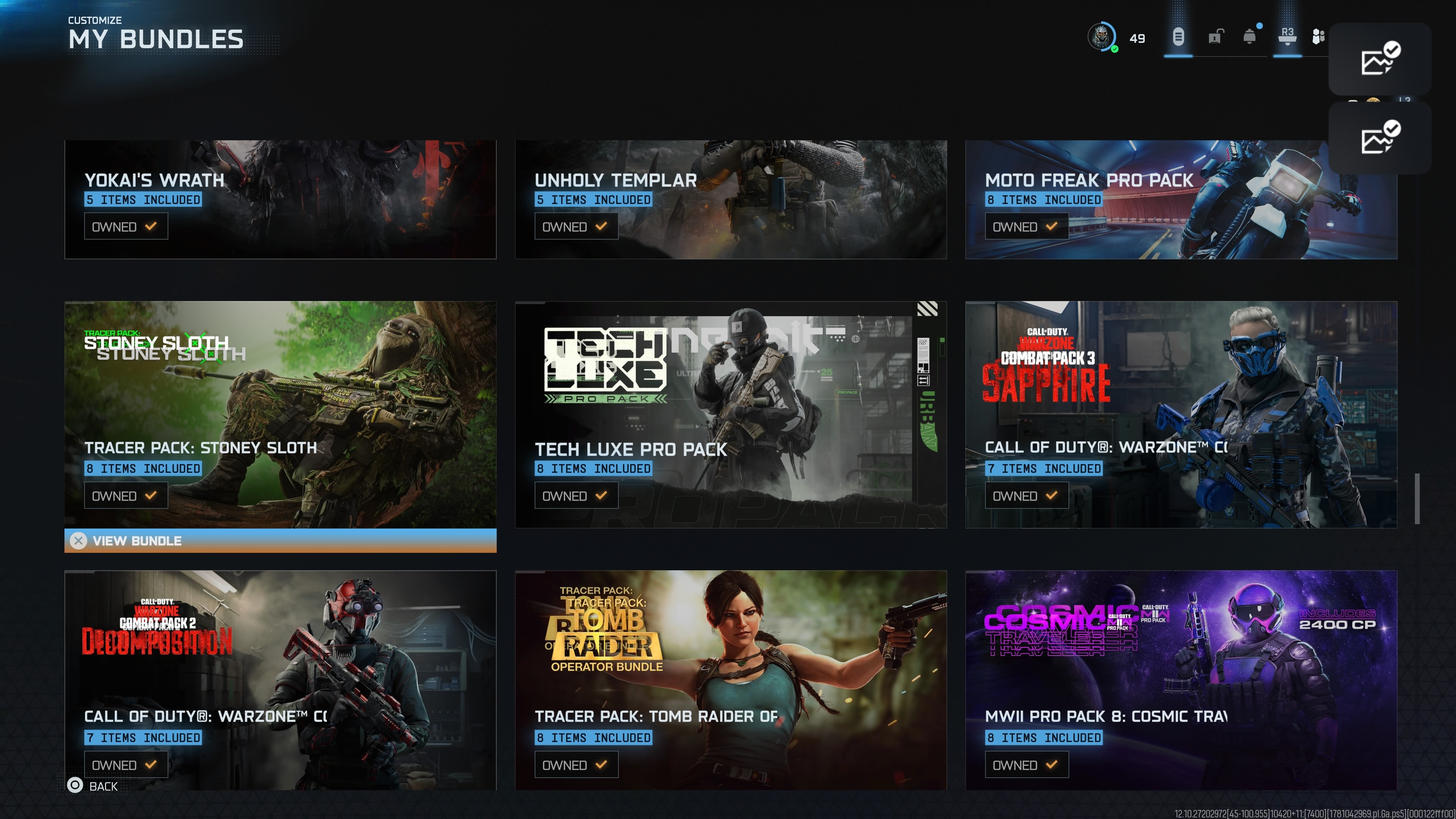Screen dimensions: 1456x819
Task: Open the upper screenshot-saved notification
Action: [x=1380, y=59]
